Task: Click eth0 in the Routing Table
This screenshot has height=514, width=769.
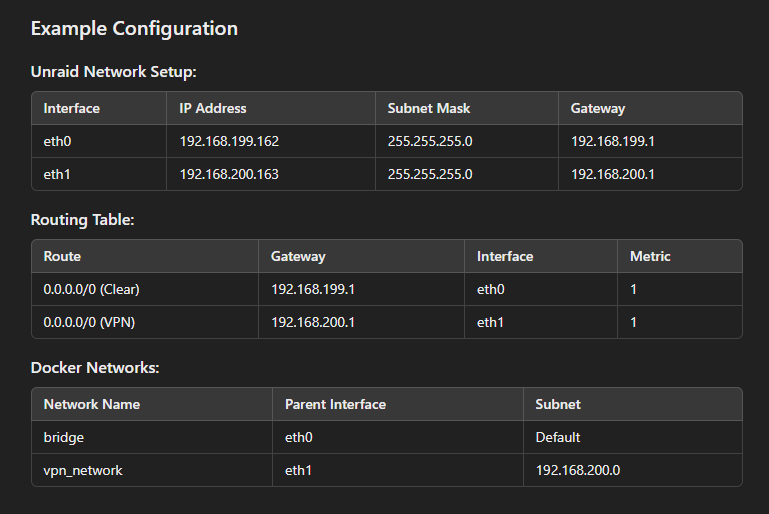Action: point(491,289)
